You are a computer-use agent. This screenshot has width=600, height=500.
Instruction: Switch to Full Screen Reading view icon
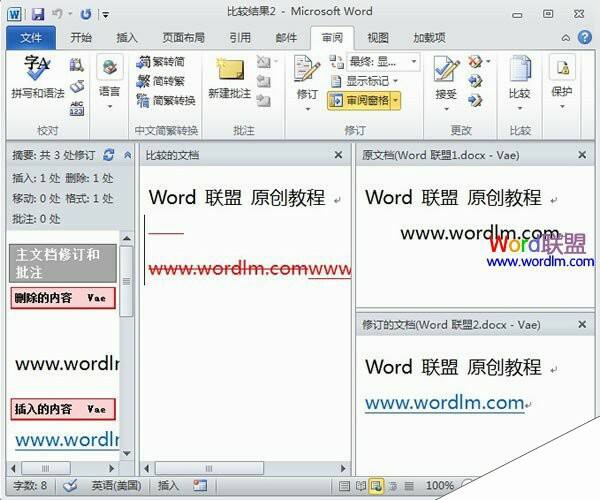tap(360, 486)
